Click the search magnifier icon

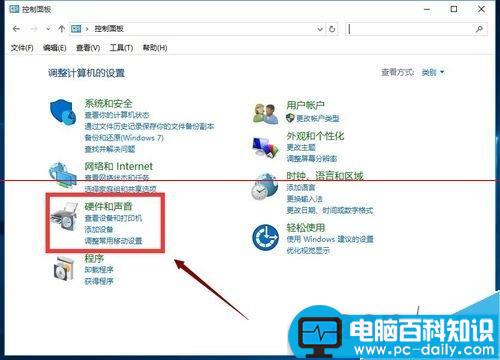(x=479, y=29)
